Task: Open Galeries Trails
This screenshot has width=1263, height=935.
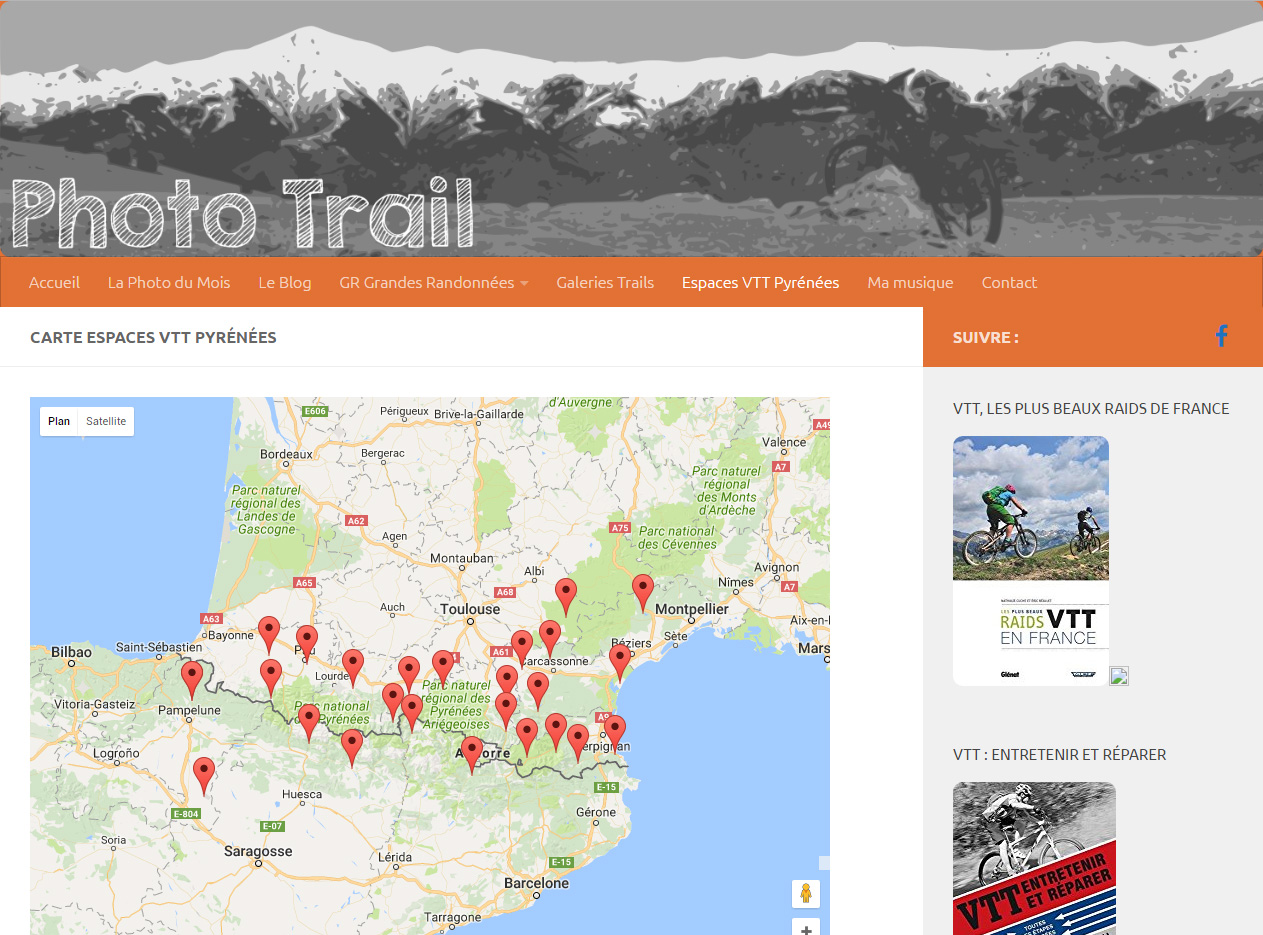Action: click(x=605, y=283)
